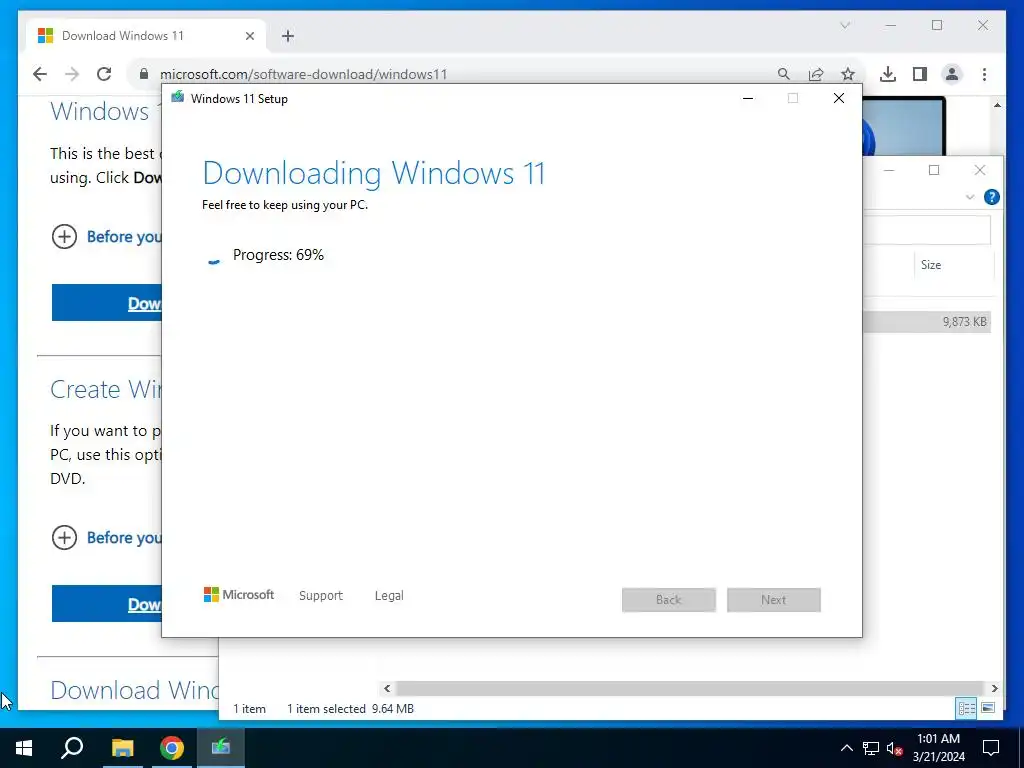The image size is (1024, 768).
Task: Open the address bar zoom/search magnifier
Action: [784, 74]
